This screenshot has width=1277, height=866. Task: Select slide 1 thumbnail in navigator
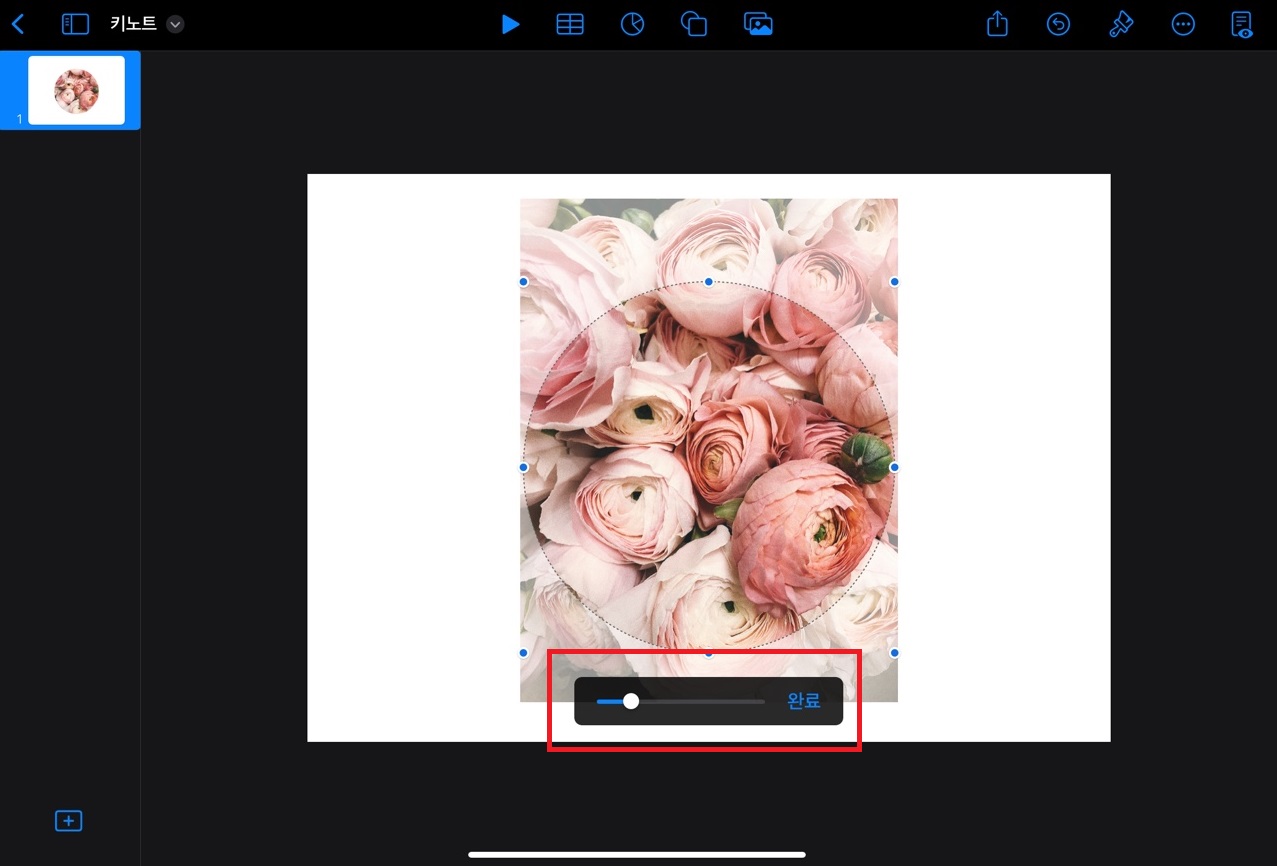76,90
